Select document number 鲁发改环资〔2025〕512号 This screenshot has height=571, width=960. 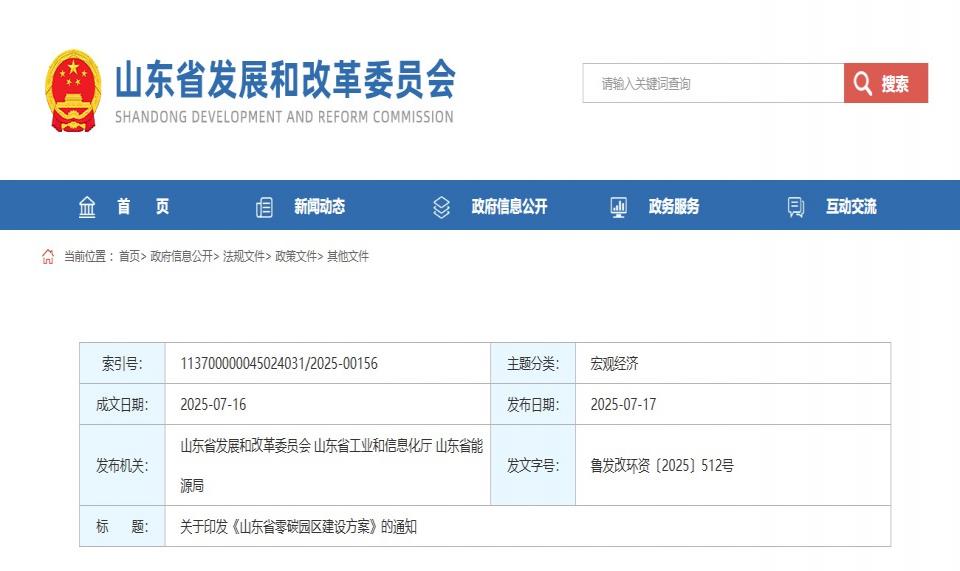click(662, 466)
